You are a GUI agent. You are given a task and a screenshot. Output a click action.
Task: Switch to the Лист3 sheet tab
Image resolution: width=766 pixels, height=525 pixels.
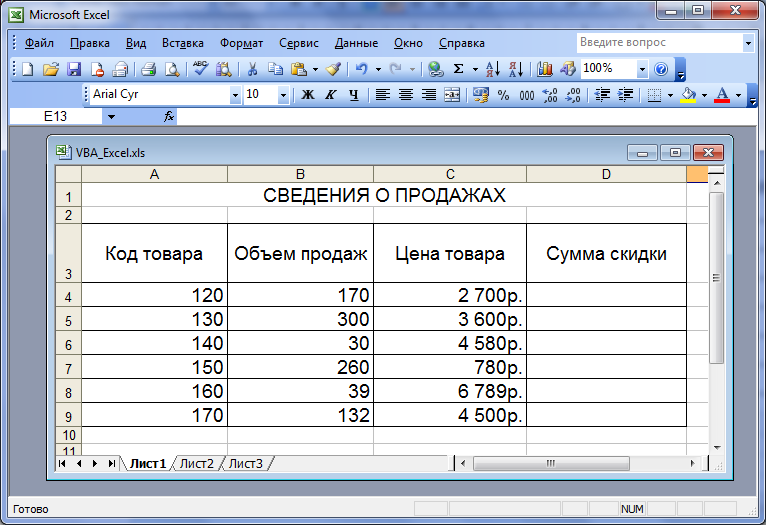[245, 463]
